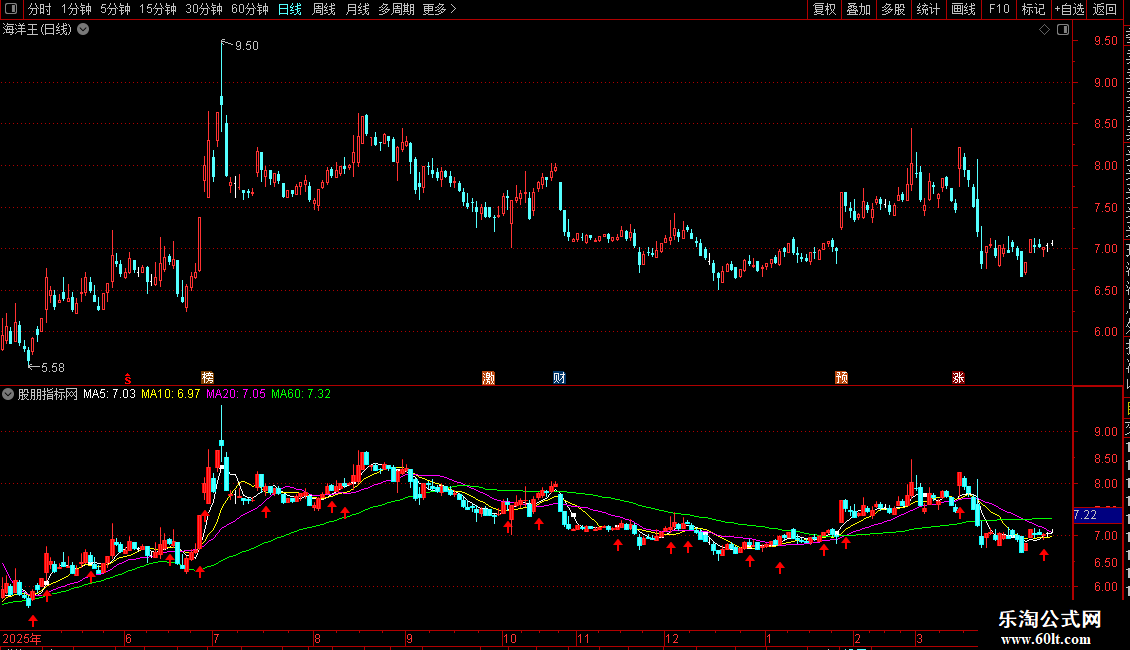The height and width of the screenshot is (650, 1130).
Task: Select the 15分钟 period tab
Action: tap(157, 9)
